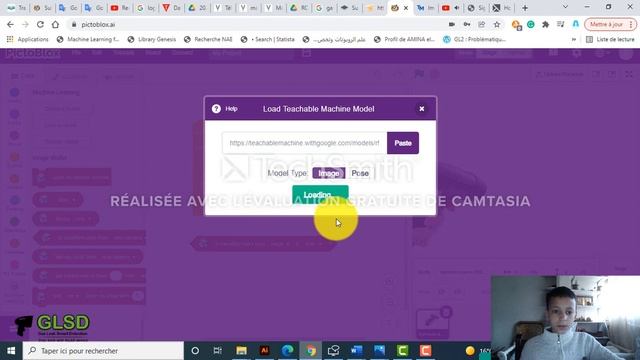The width and height of the screenshot is (640, 360).
Task: Click the password key icon in address bar
Action: [x=467, y=24]
